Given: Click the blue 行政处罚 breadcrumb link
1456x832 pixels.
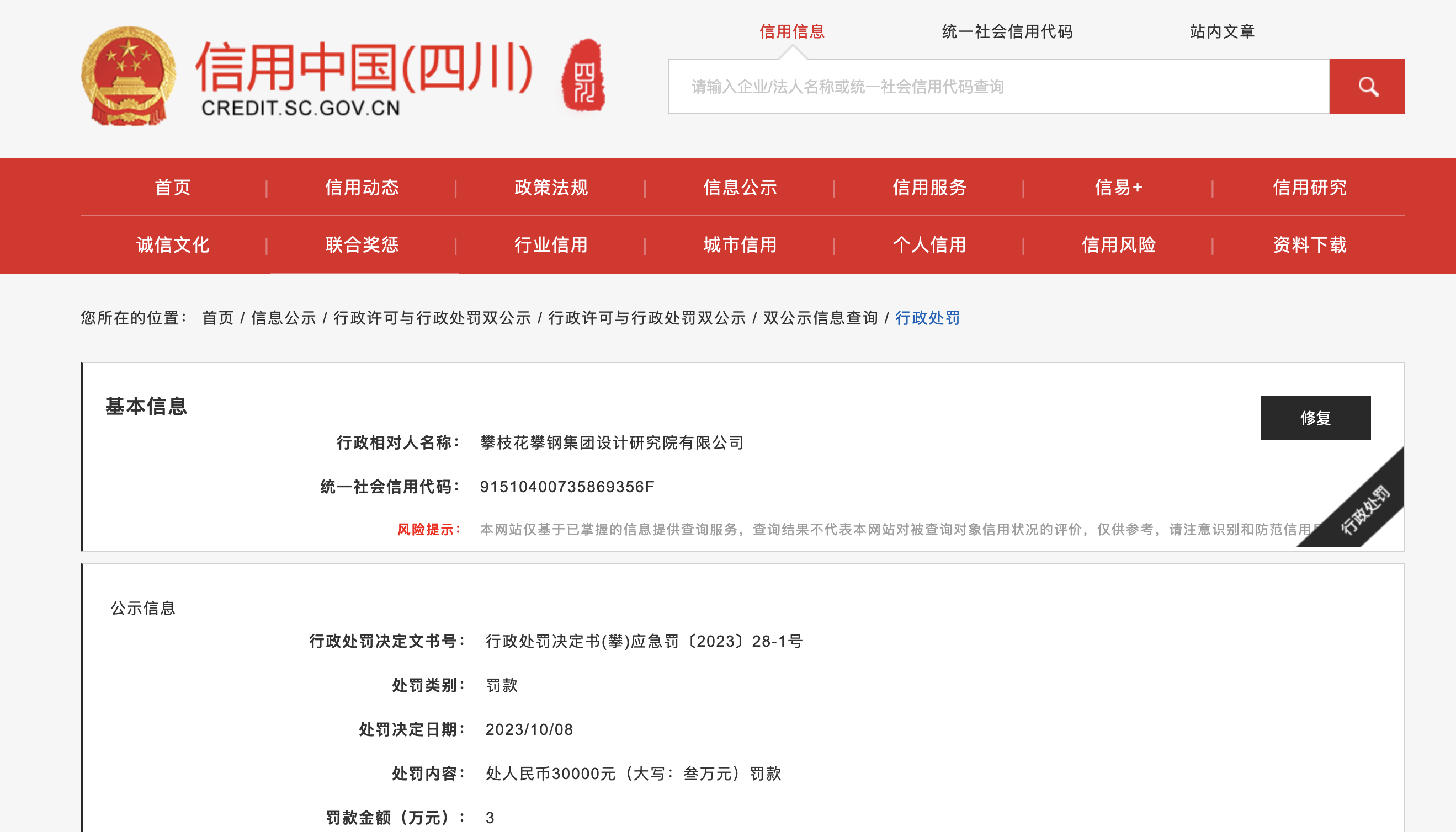Looking at the screenshot, I should [927, 318].
